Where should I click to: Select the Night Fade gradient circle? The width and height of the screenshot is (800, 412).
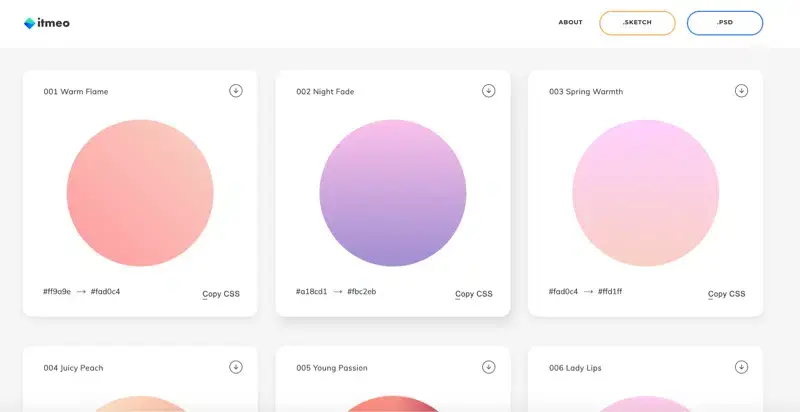click(x=393, y=193)
